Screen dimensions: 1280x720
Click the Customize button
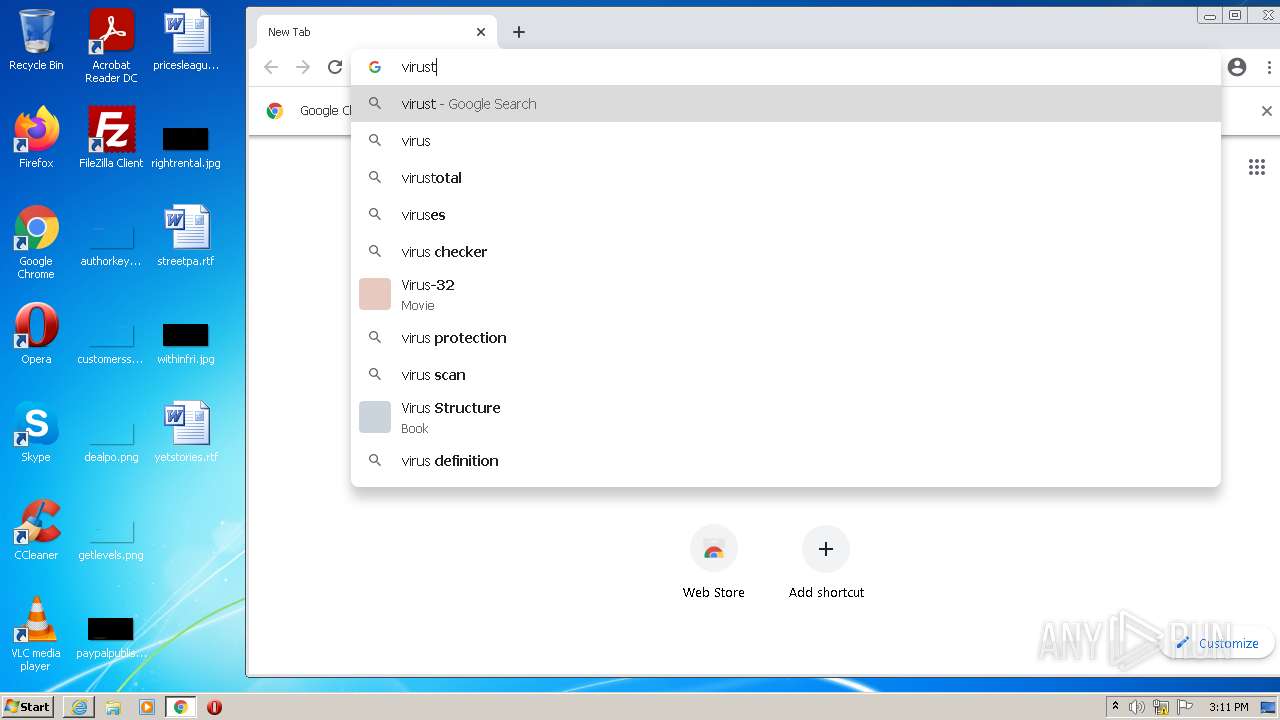point(1217,643)
